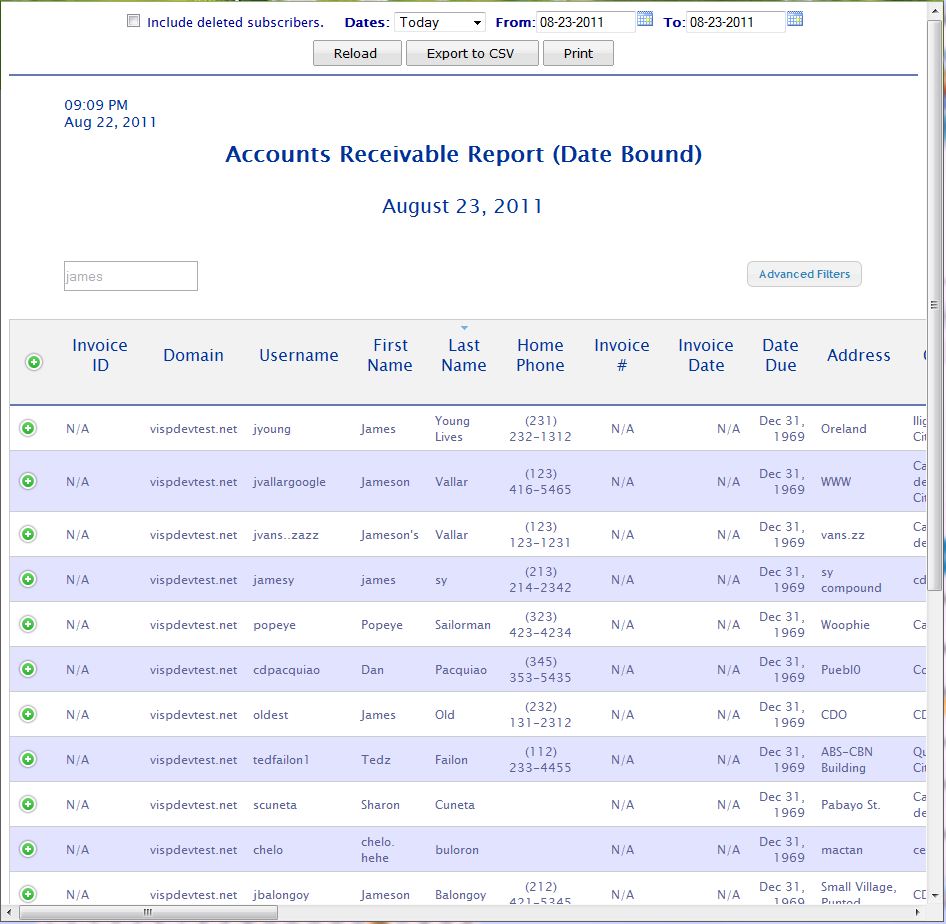Sort by Domain column header
The width and height of the screenshot is (946, 924).
point(193,355)
